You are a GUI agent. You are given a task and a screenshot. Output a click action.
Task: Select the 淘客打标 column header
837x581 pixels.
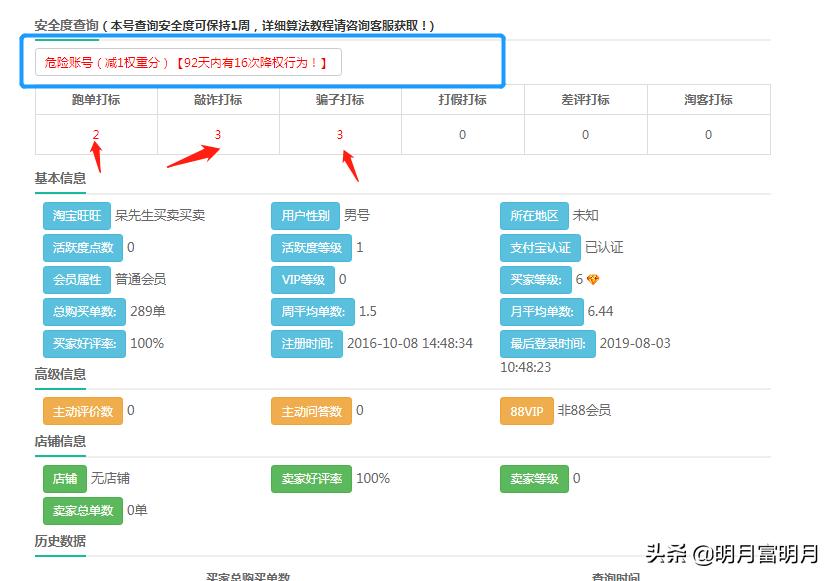click(709, 99)
